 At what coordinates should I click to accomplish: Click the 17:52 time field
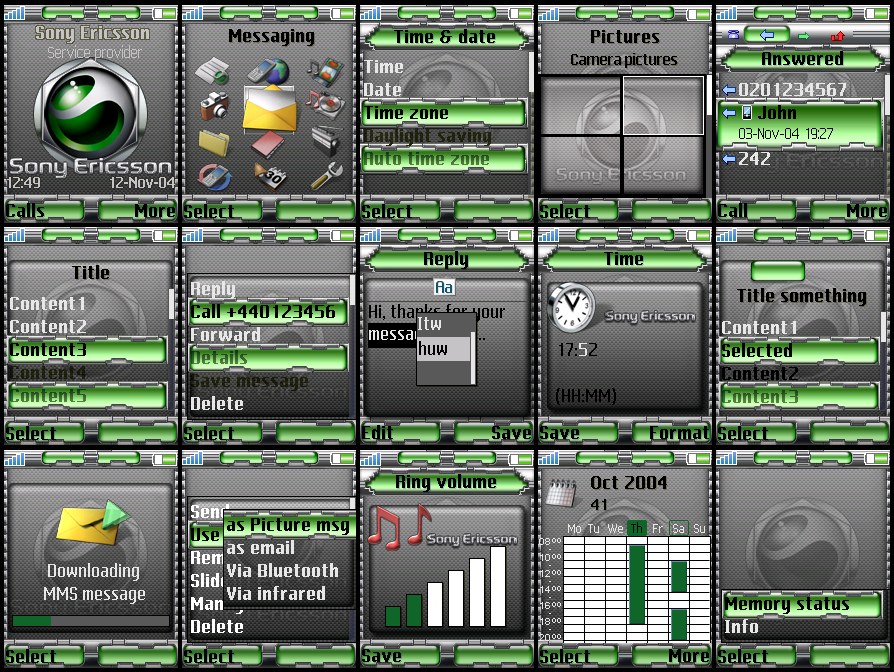pos(578,349)
